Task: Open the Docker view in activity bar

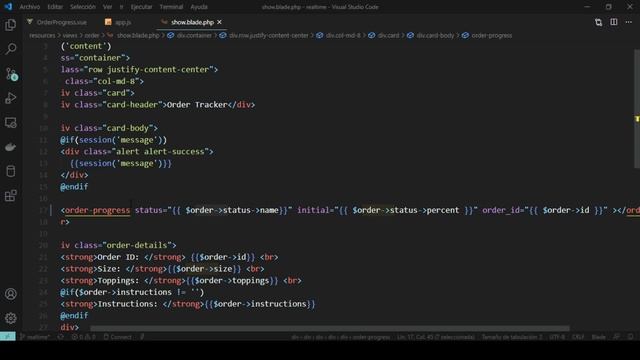Action: pyautogui.click(x=11, y=147)
